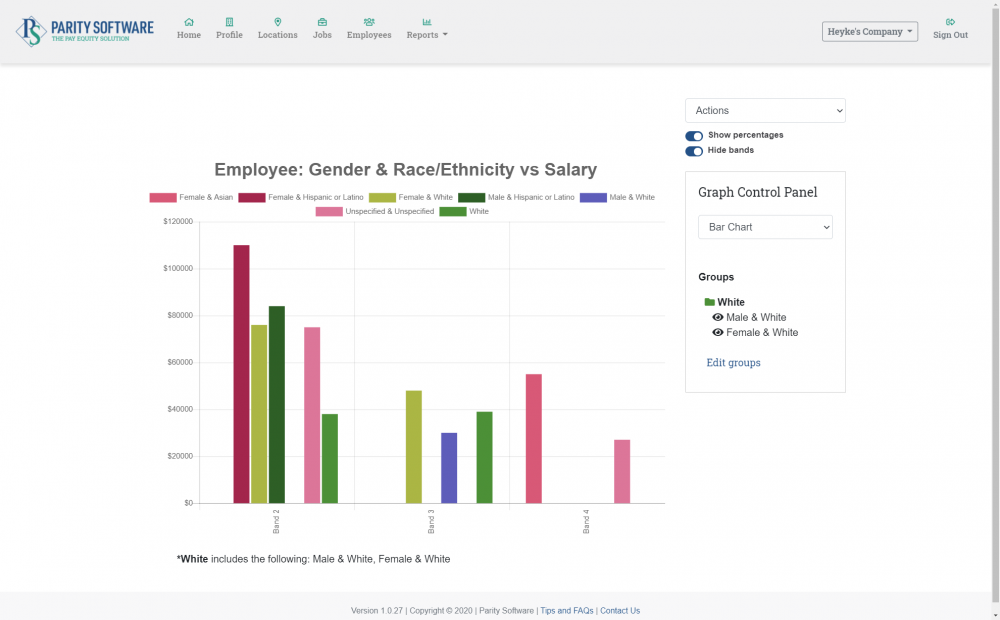Click the Parity Software logo
This screenshot has width=1000, height=620.
point(85,31)
